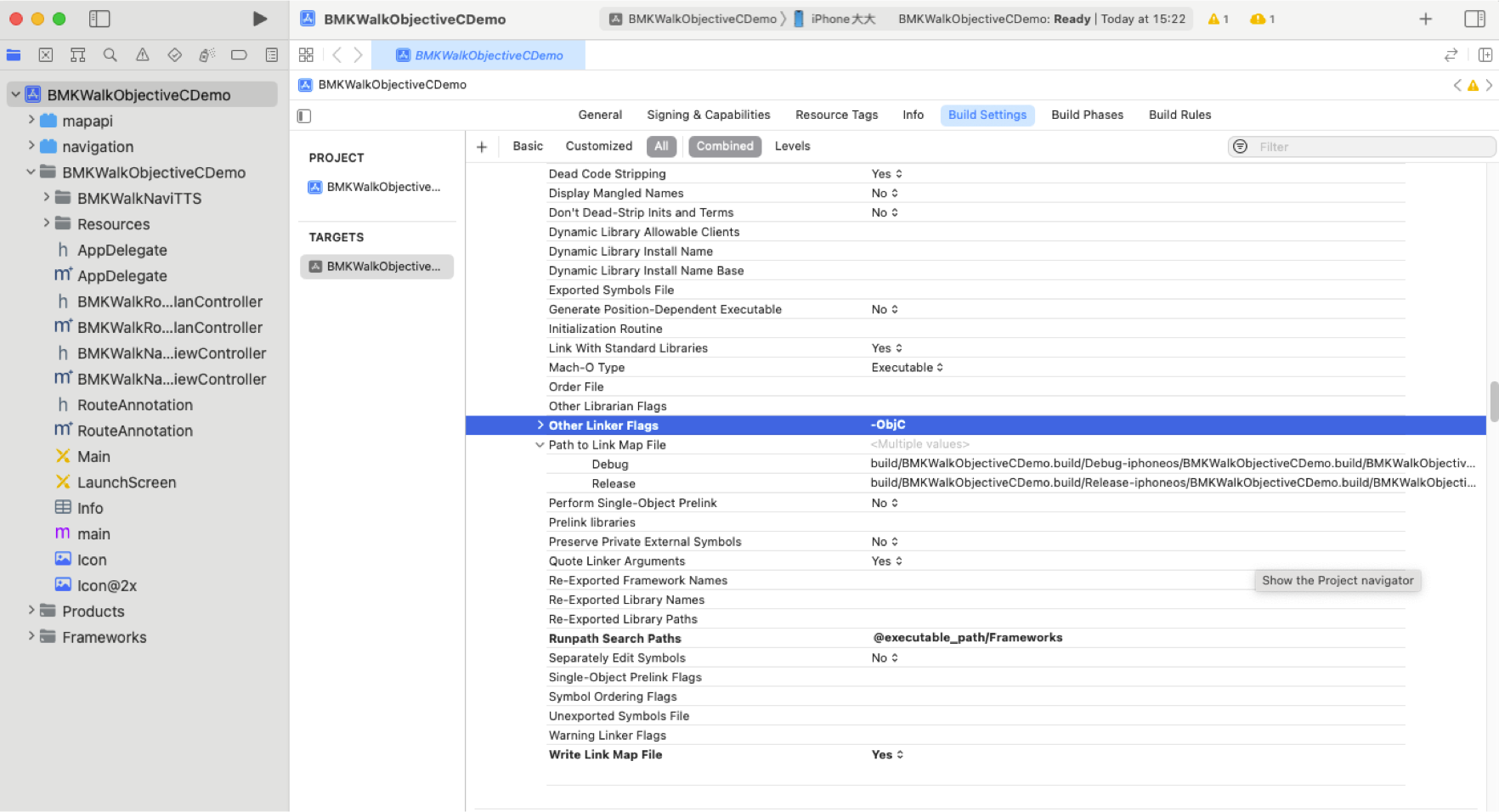The width and height of the screenshot is (1499, 812).
Task: Switch to the Signing & Capabilities tab
Action: [708, 115]
